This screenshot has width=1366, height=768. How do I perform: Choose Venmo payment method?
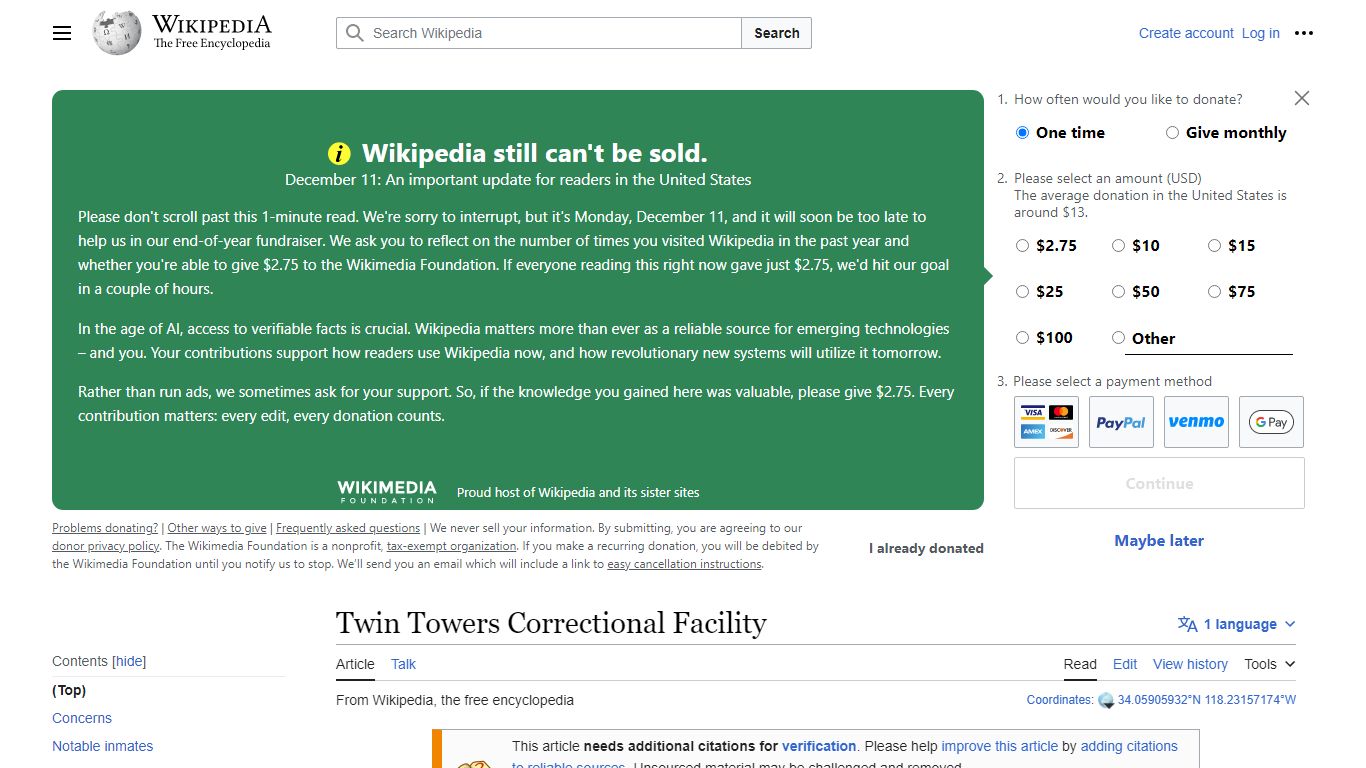click(1196, 422)
